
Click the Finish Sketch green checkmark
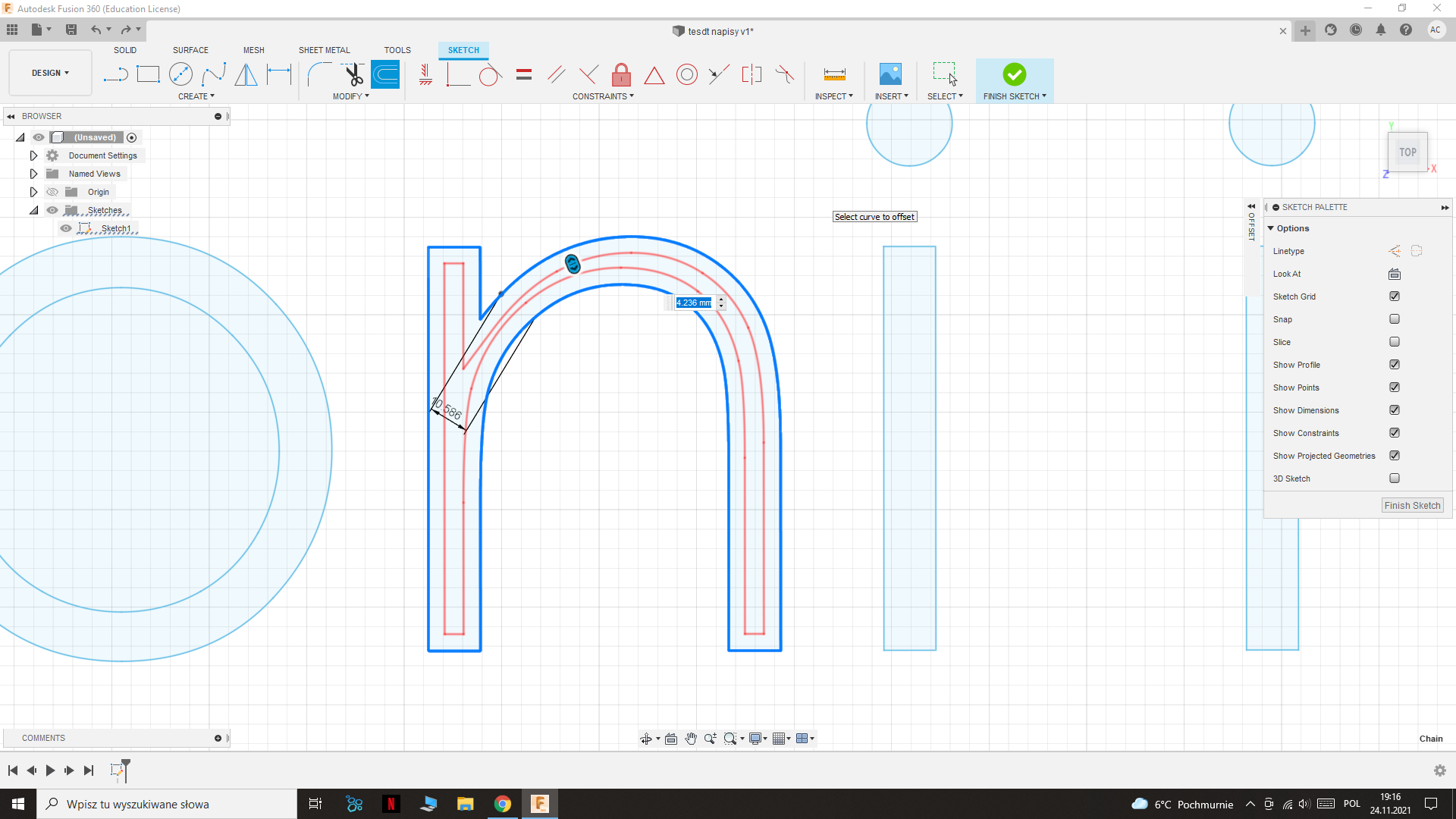(1015, 74)
